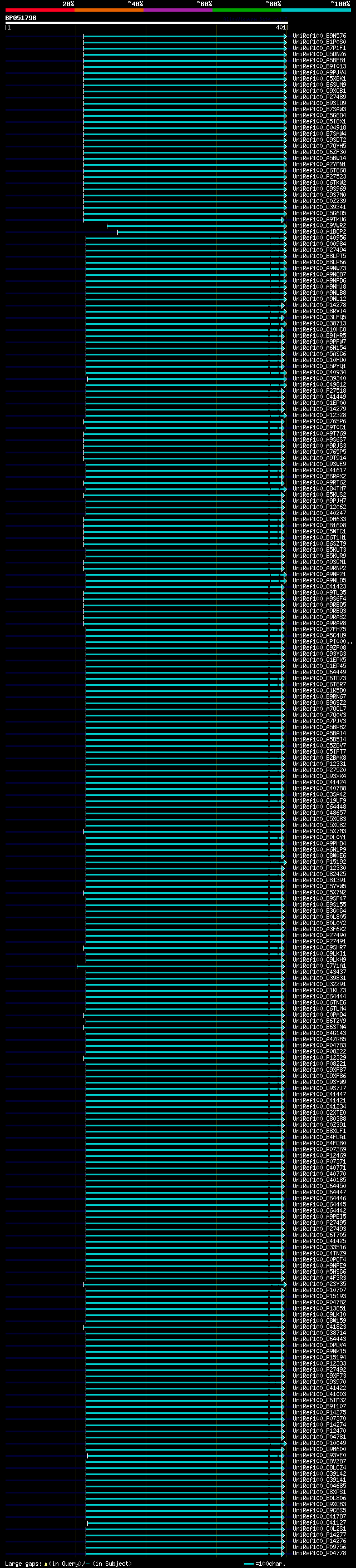Select the UniRef100_P09756 label
Image resolution: width=356 pixels, height=1568 pixels.
(319, 1547)
